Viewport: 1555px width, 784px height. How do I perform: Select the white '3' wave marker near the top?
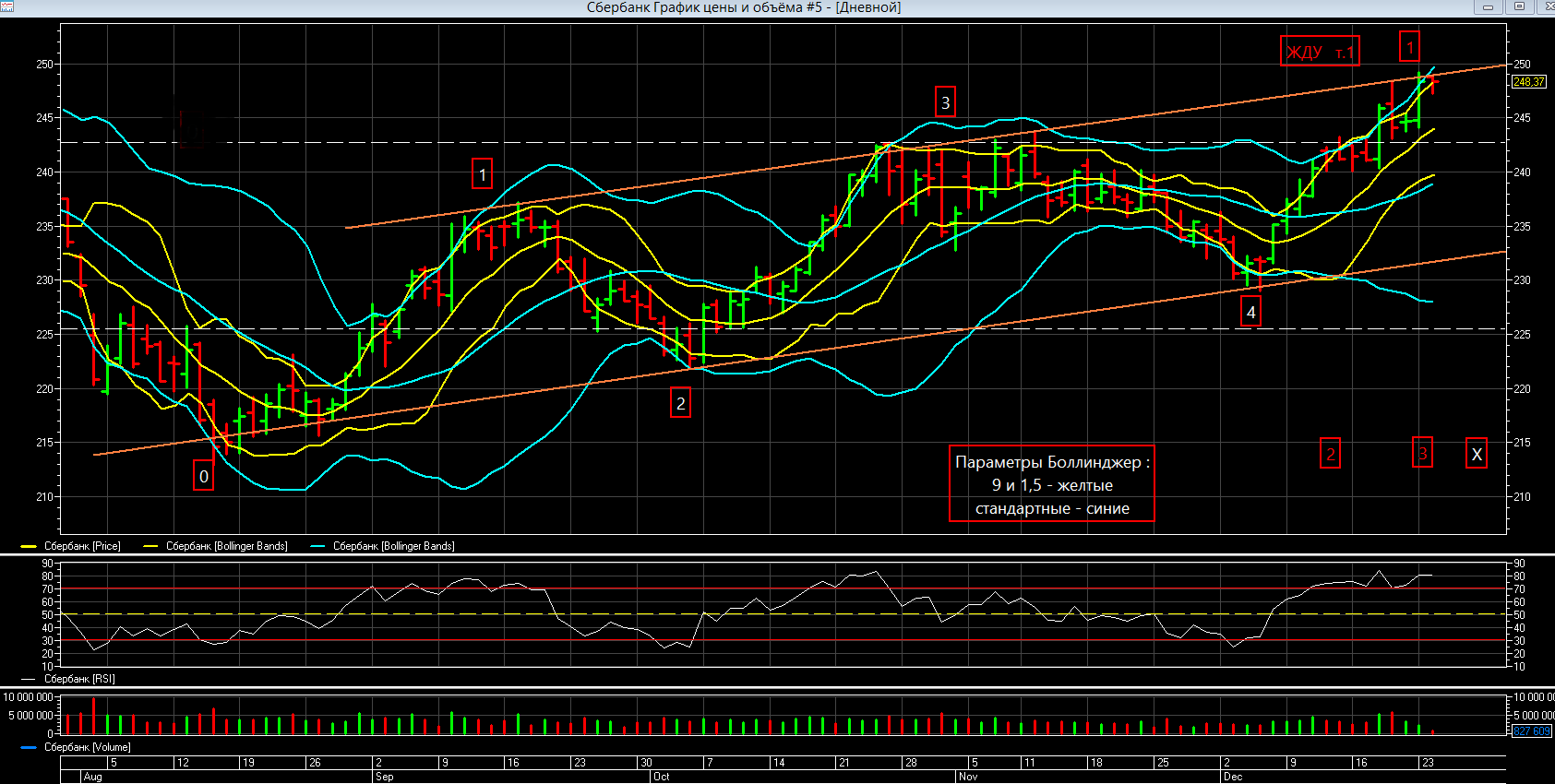944,102
